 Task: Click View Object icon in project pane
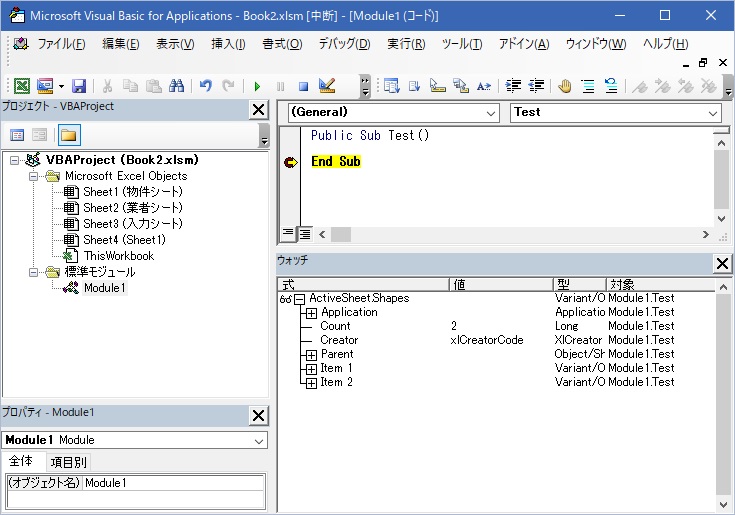coord(39,135)
